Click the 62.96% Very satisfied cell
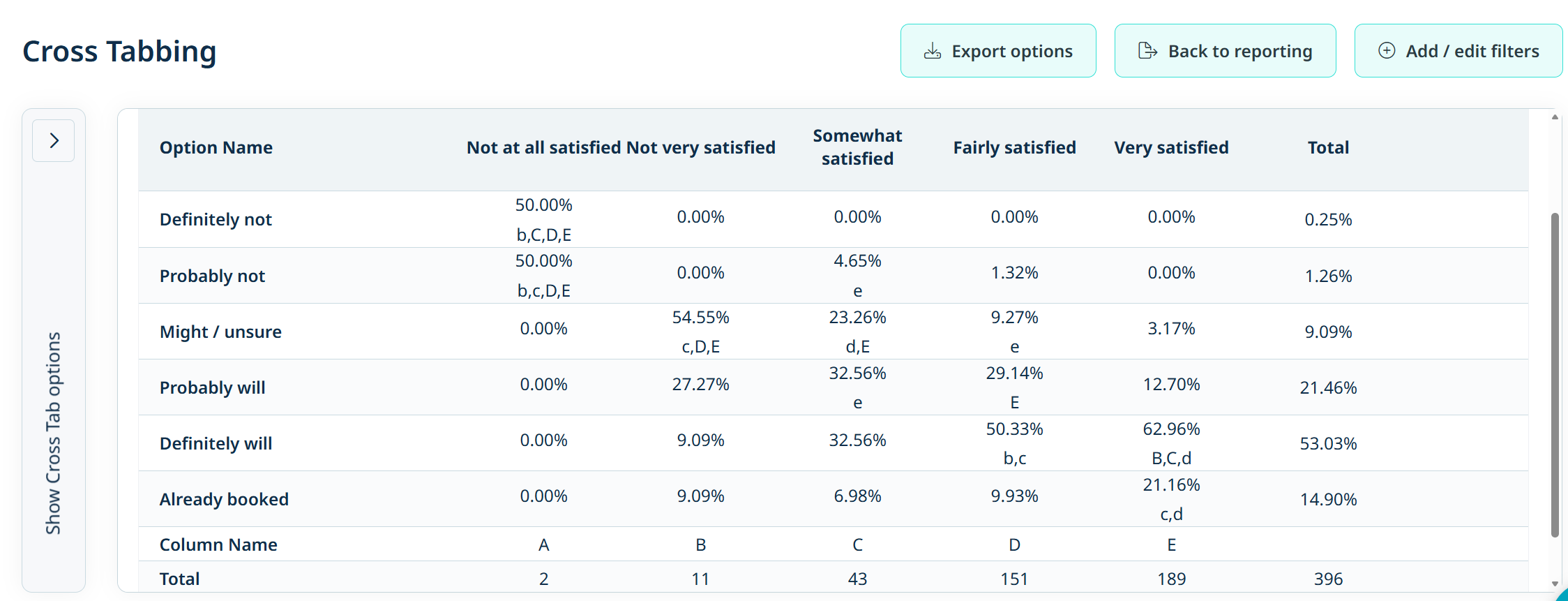 click(x=1171, y=429)
